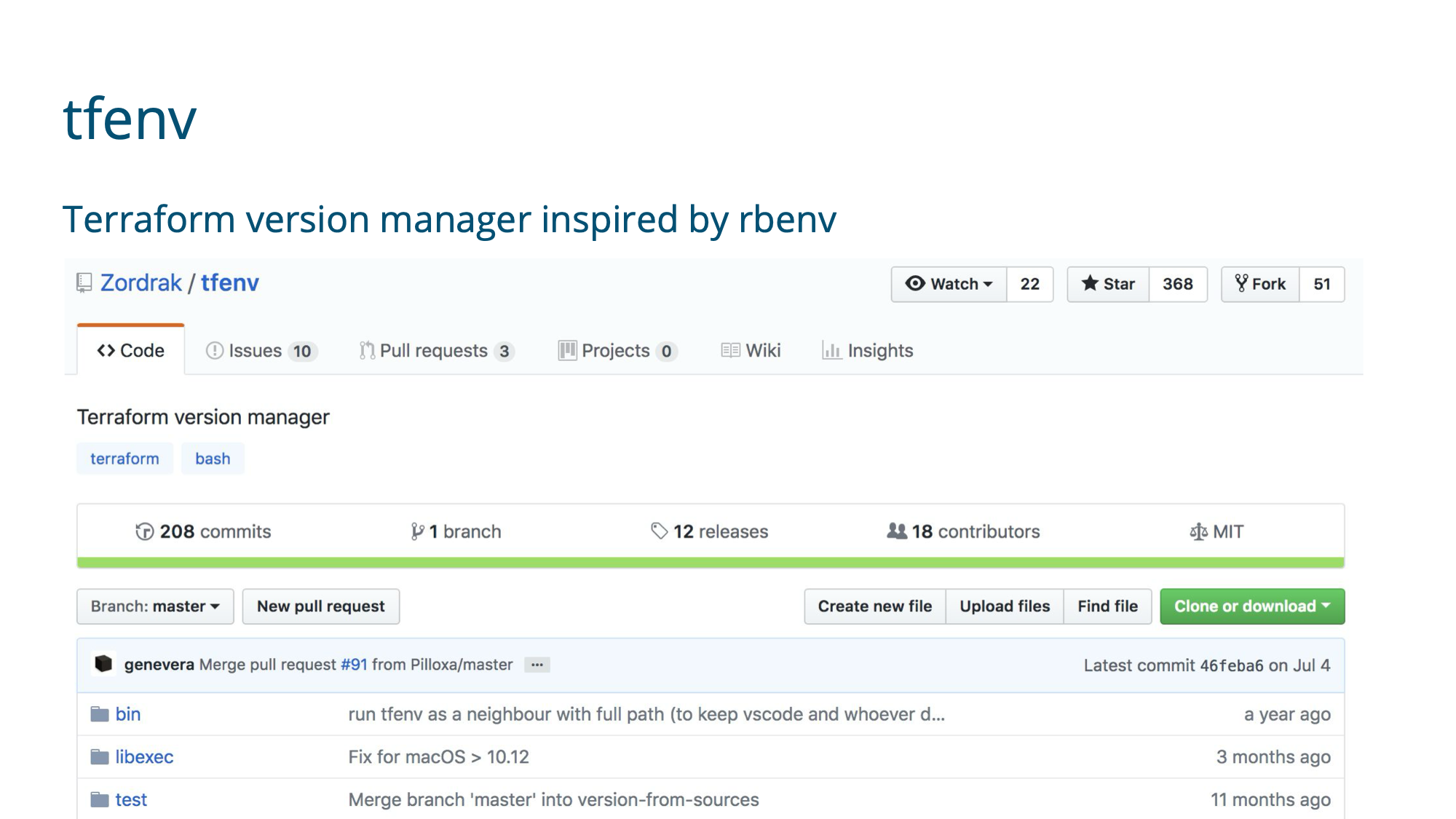1456x819 pixels.
Task: Open bin's 'run tfenv as a neighbour' commit
Action: click(x=646, y=714)
